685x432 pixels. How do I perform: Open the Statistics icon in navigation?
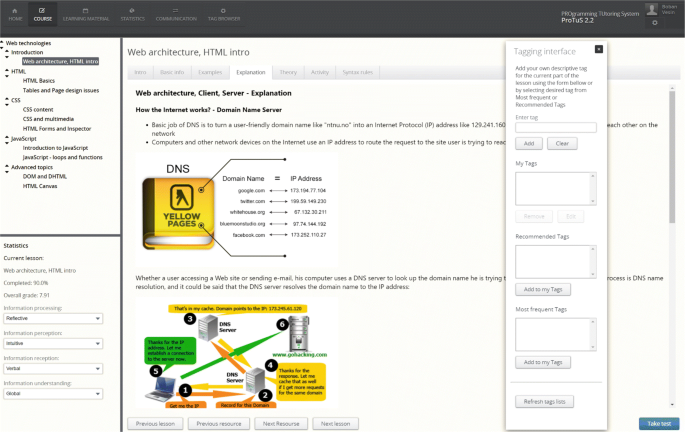132,13
